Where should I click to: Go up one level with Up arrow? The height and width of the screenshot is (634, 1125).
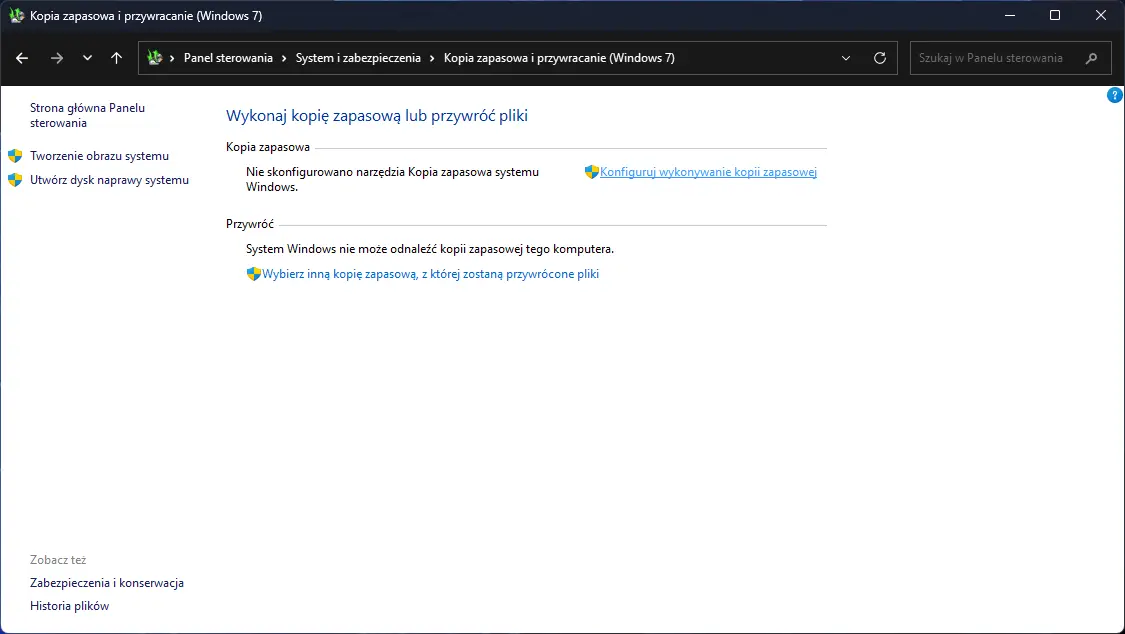[x=117, y=58]
